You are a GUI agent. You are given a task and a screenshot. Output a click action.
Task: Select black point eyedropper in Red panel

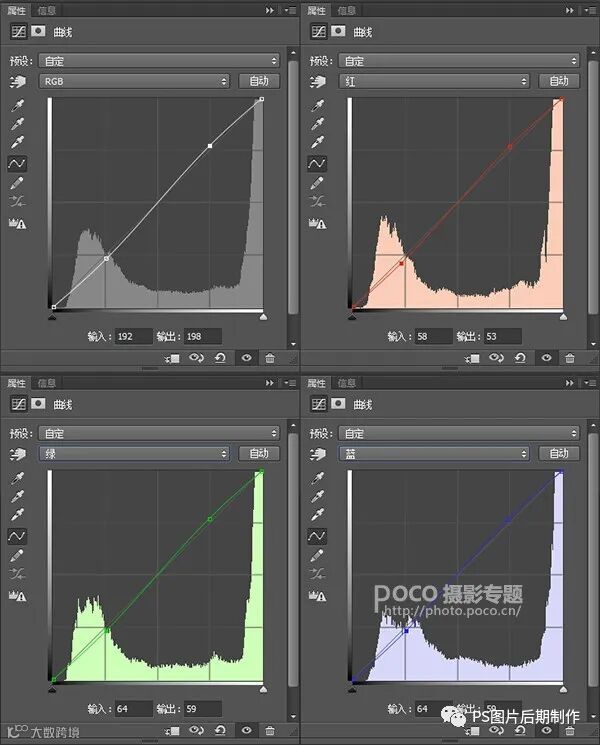tap(317, 105)
